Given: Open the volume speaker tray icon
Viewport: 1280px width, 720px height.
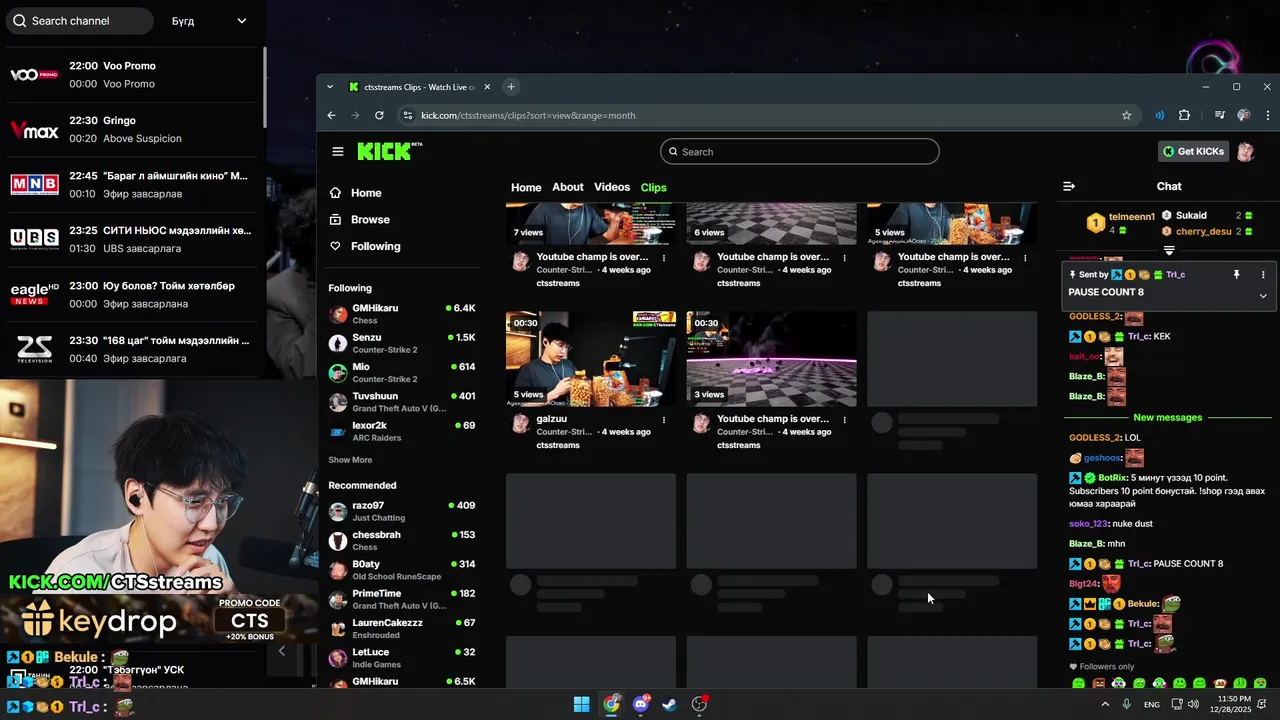Looking at the screenshot, I should 1193,704.
